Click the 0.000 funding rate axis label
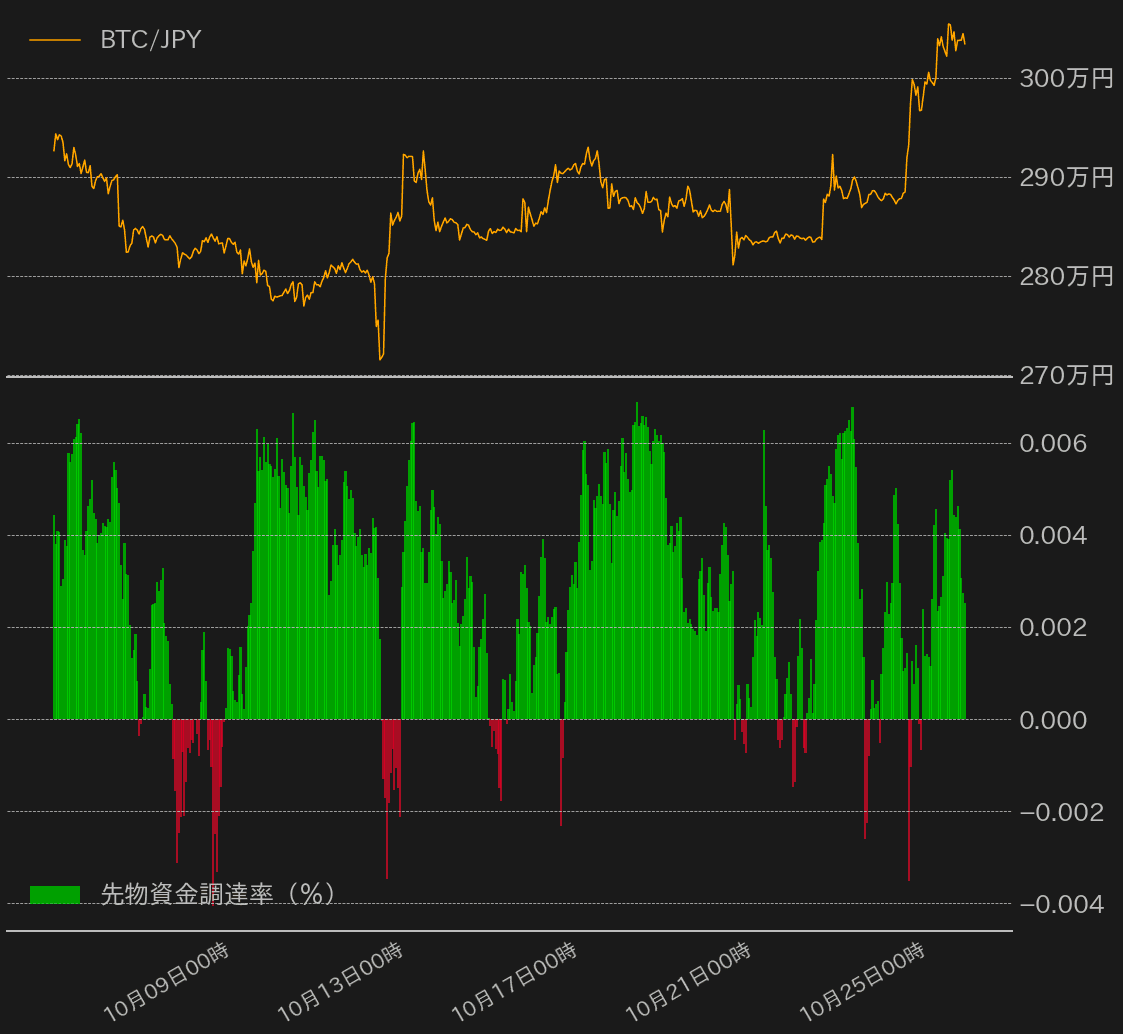Image resolution: width=1123 pixels, height=1034 pixels. click(1053, 719)
